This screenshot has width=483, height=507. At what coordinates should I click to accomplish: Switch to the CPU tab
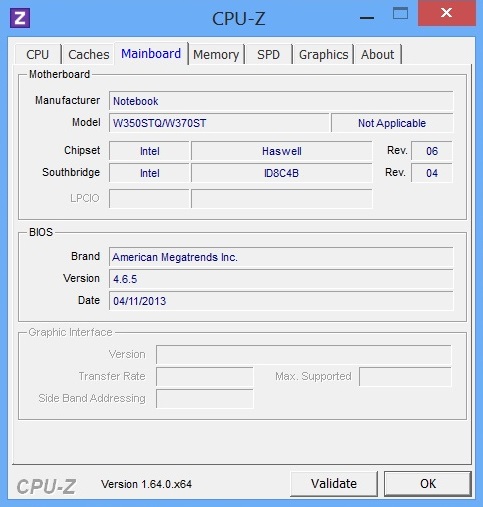(x=38, y=54)
